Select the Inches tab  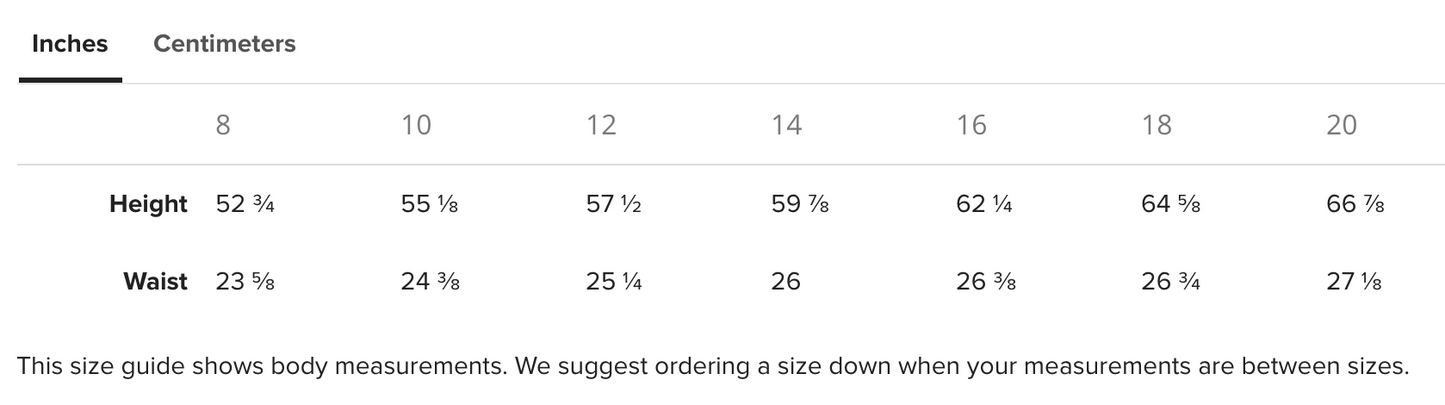(70, 44)
